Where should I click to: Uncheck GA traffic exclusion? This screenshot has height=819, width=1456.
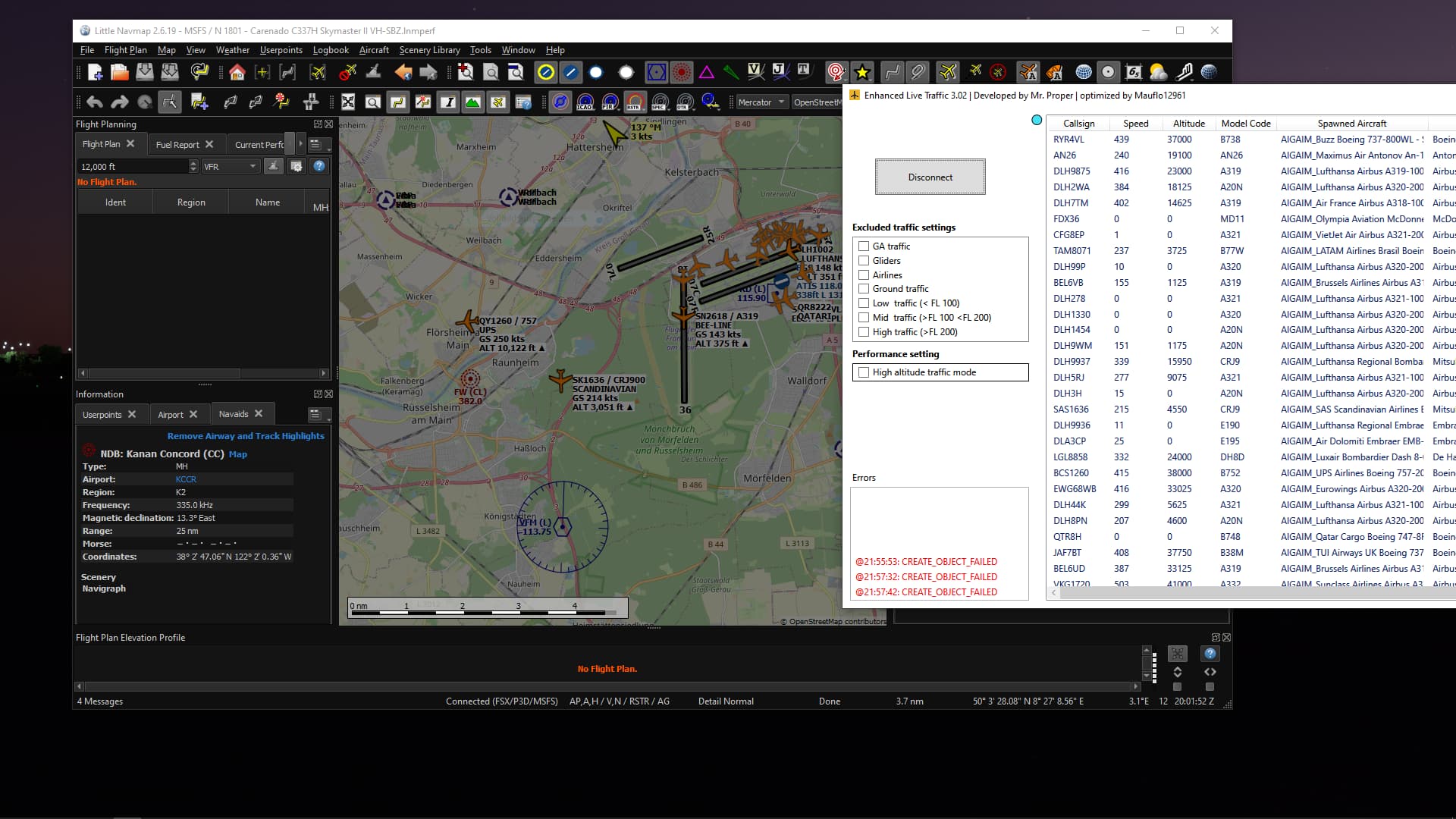click(864, 246)
